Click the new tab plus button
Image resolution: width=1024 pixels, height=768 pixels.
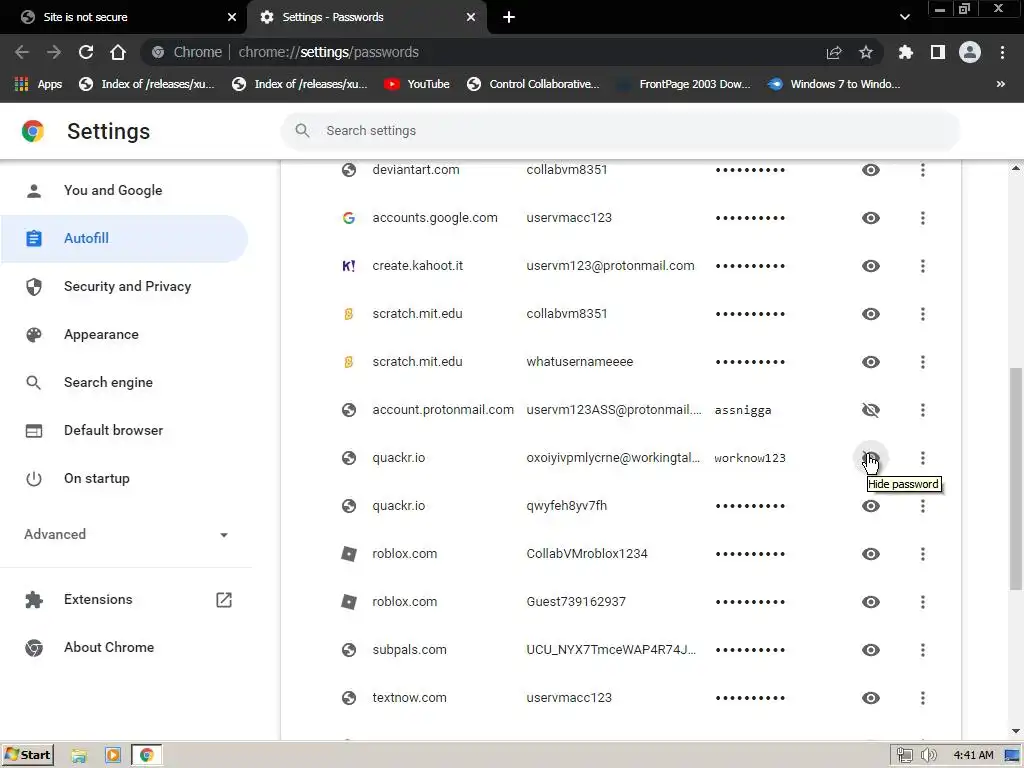pos(509,17)
